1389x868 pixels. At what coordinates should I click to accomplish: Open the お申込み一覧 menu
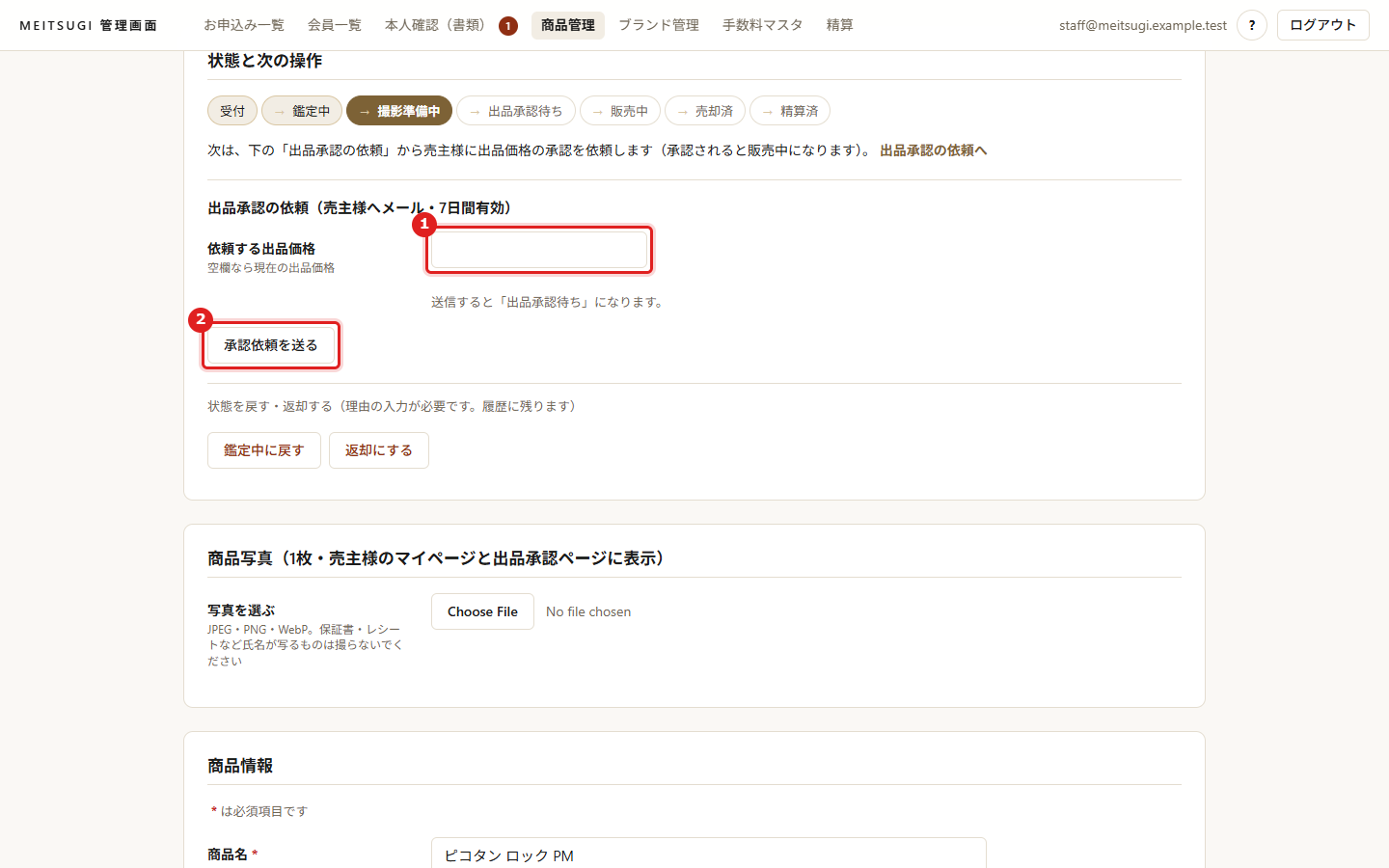pyautogui.click(x=244, y=25)
